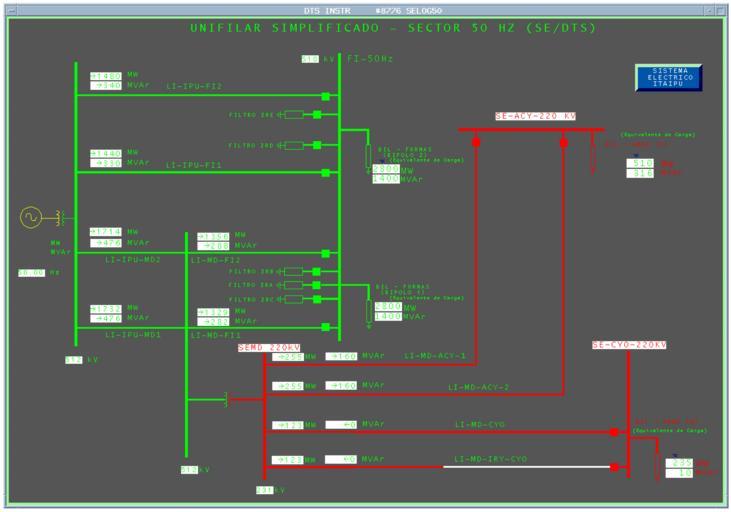This screenshot has width=731, height=512.
Task: Click the frequency Hz value field
Action: (x=32, y=272)
